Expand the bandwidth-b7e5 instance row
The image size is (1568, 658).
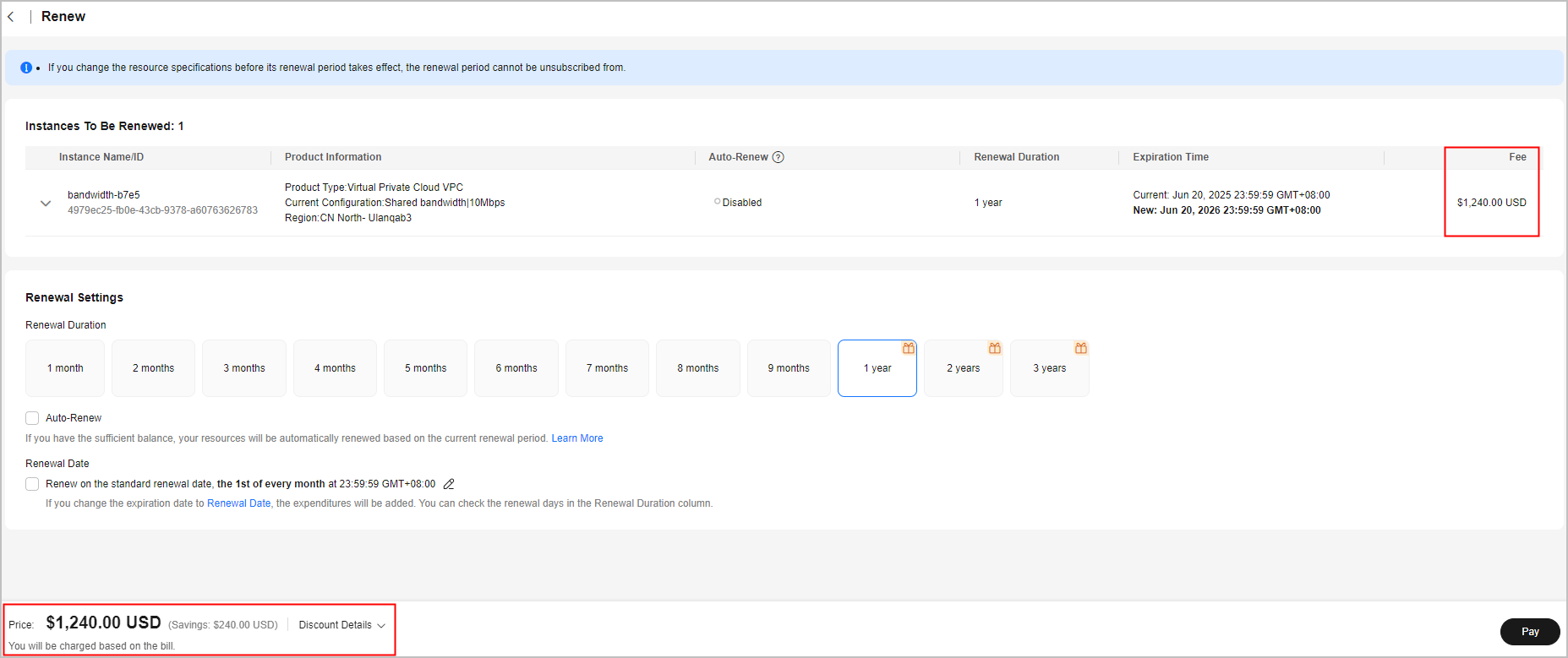[x=46, y=204]
